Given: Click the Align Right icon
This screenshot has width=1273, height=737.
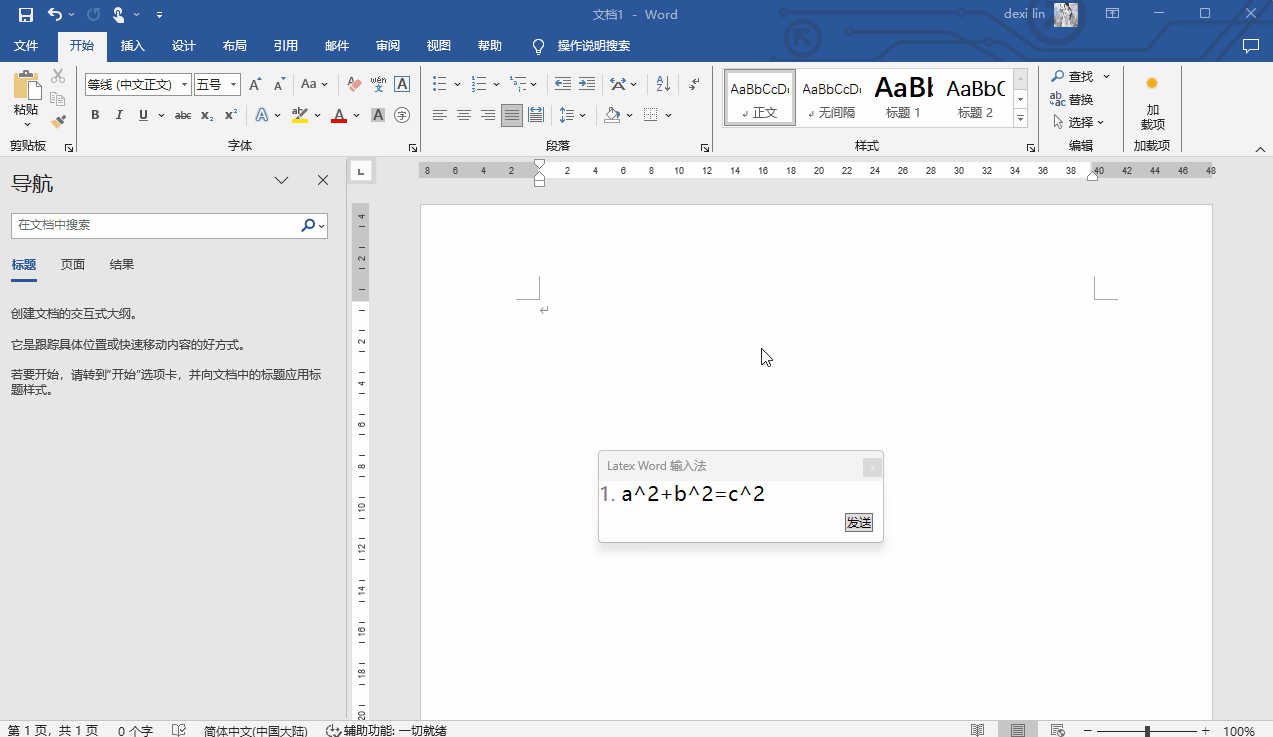Looking at the screenshot, I should [488, 116].
